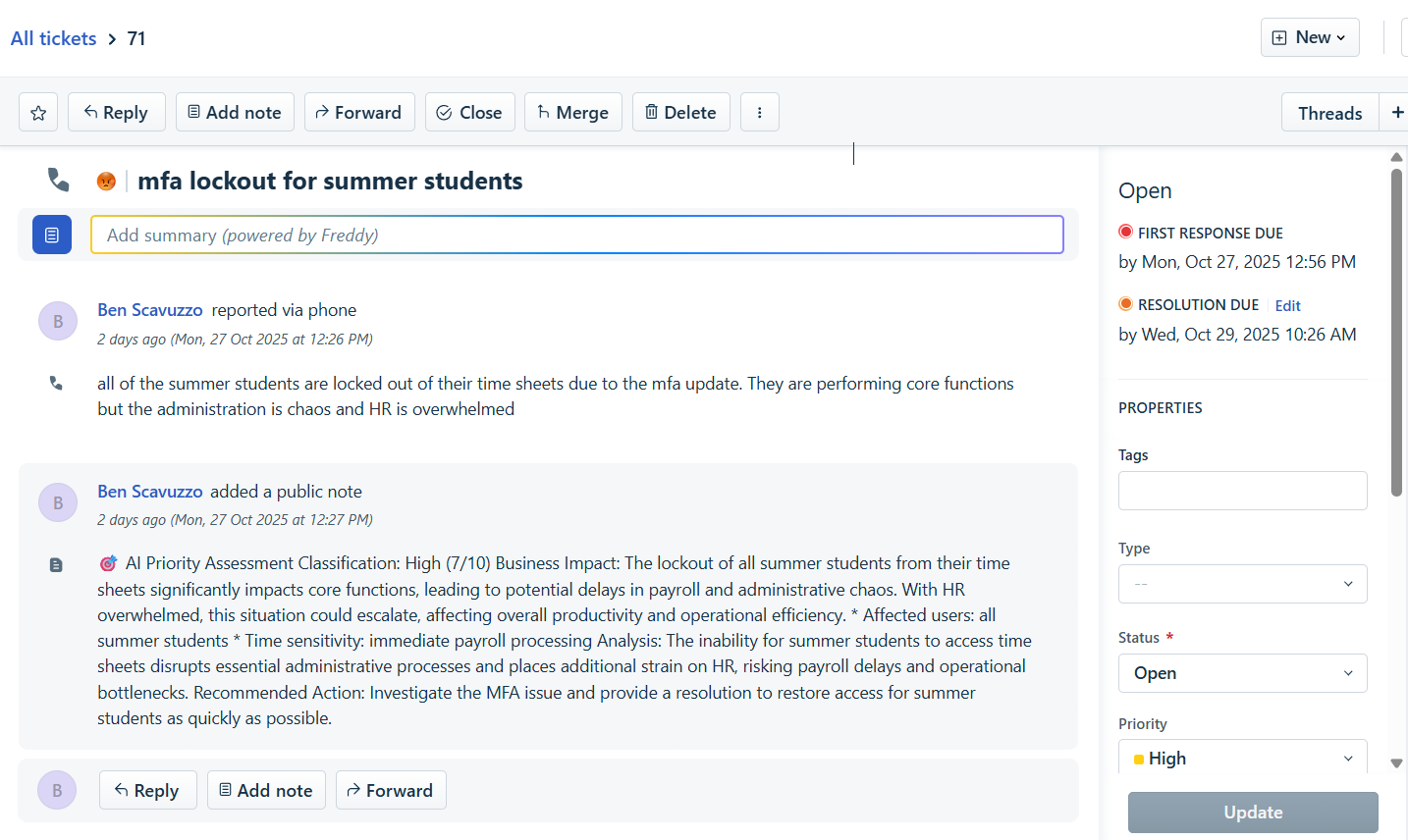
Task: Click the grey Update button
Action: 1253,813
